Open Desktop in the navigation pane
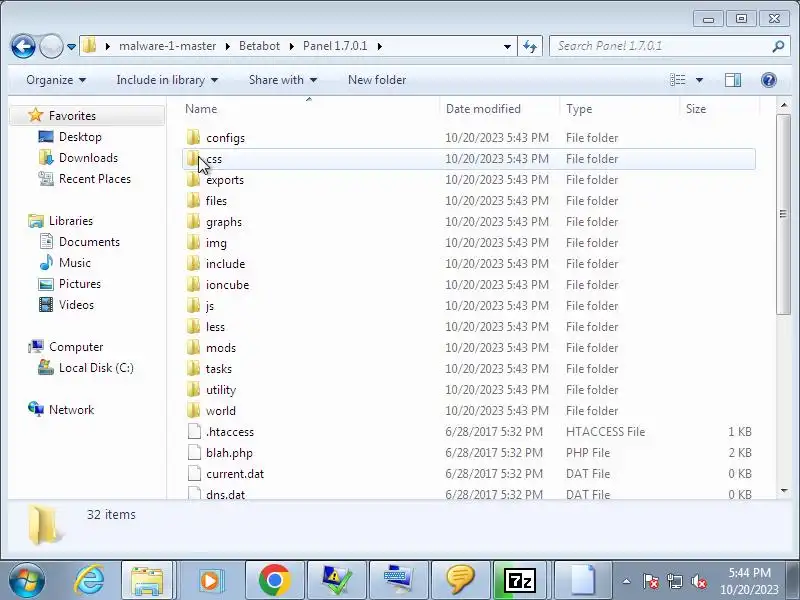This screenshot has width=800, height=600. (80, 137)
